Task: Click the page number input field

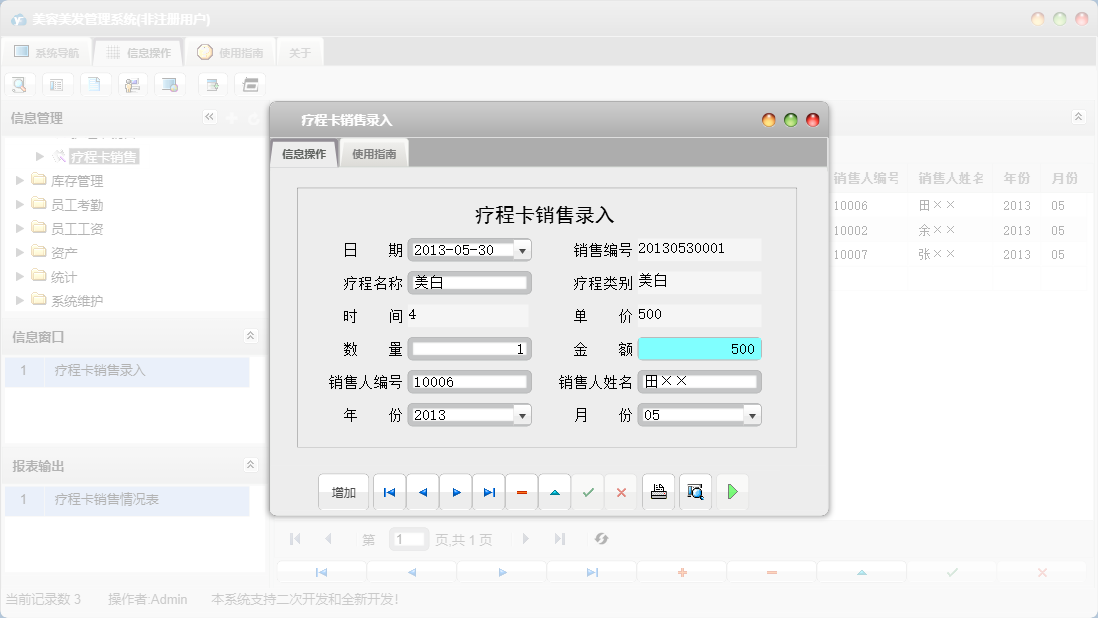Action: pos(408,539)
